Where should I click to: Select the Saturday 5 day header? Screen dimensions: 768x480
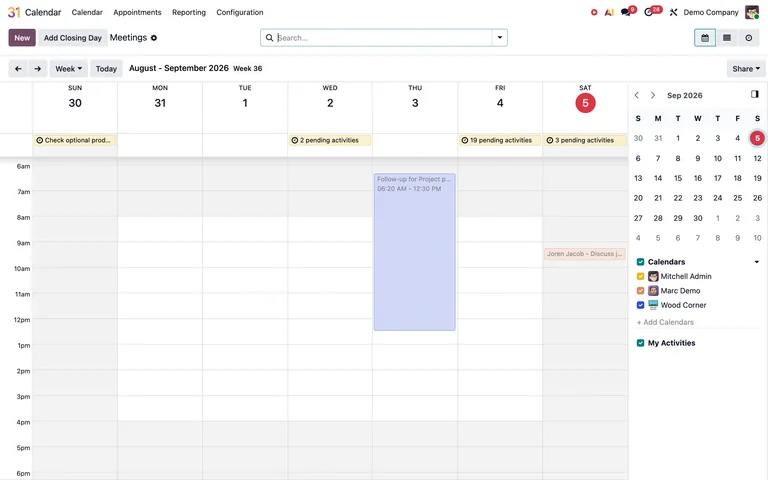585,103
